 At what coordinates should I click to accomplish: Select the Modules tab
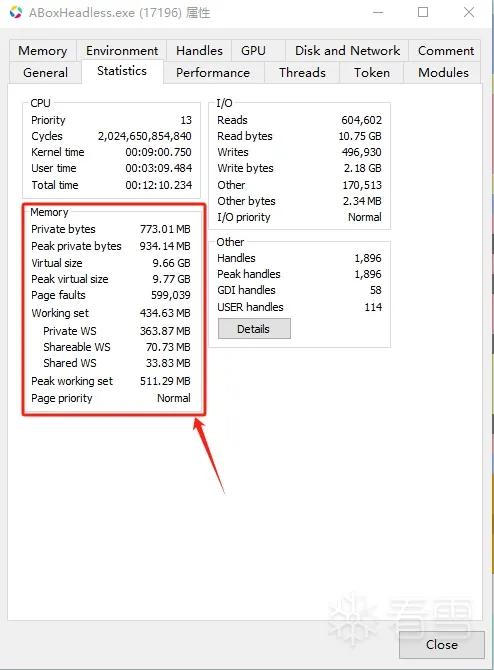(x=443, y=73)
